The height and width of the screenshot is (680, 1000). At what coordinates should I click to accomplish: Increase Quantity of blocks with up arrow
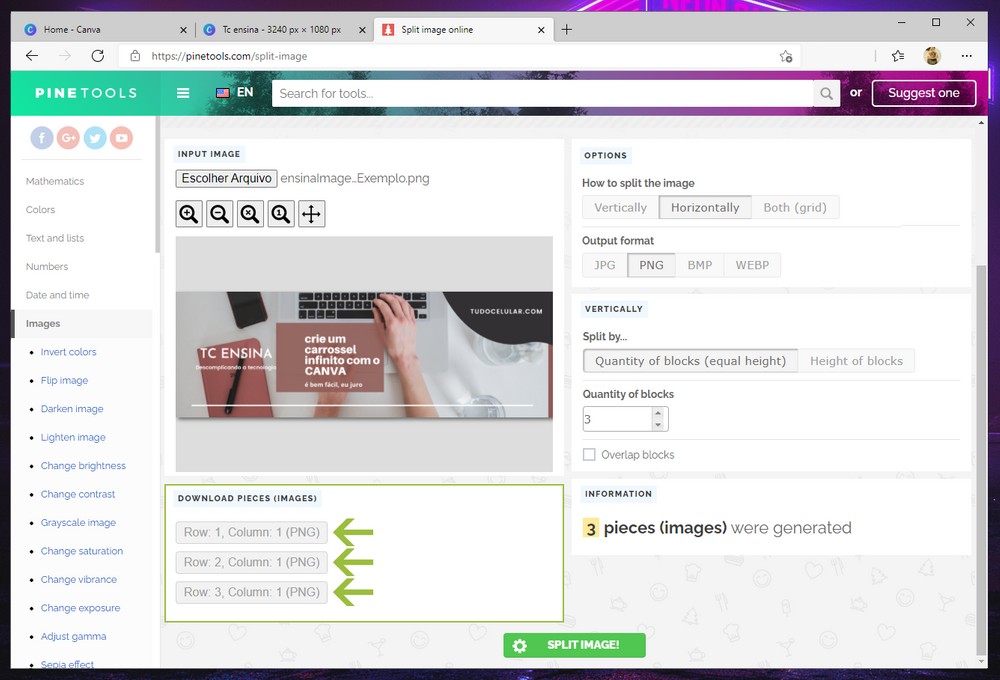[658, 413]
